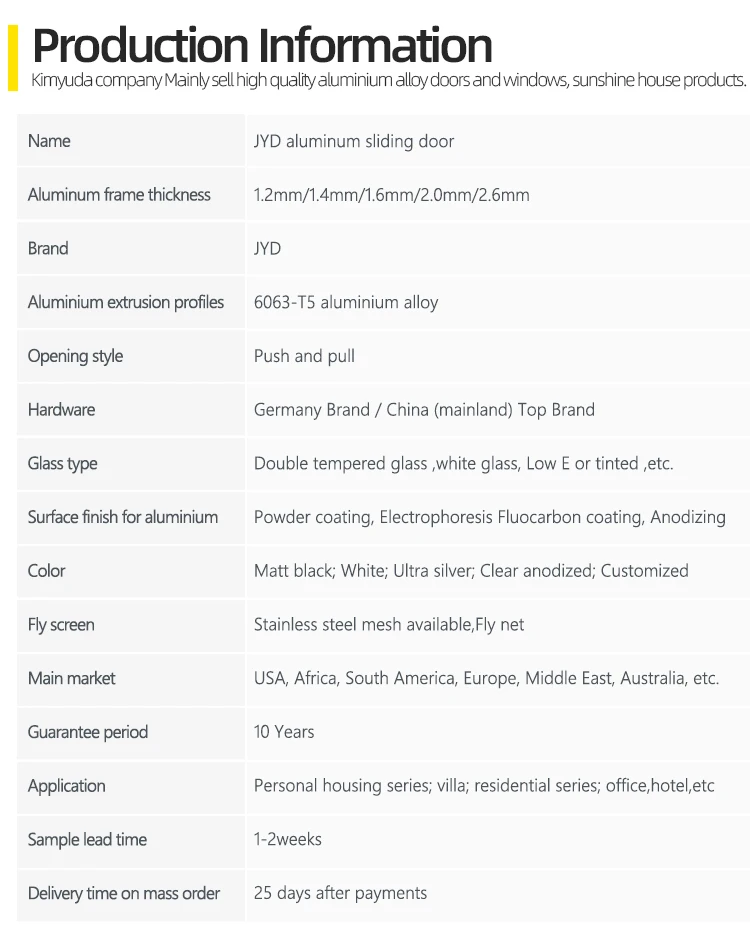The width and height of the screenshot is (750, 945).
Task: Click the "Aluminum frame thickness" label cell
Action: click(x=119, y=195)
